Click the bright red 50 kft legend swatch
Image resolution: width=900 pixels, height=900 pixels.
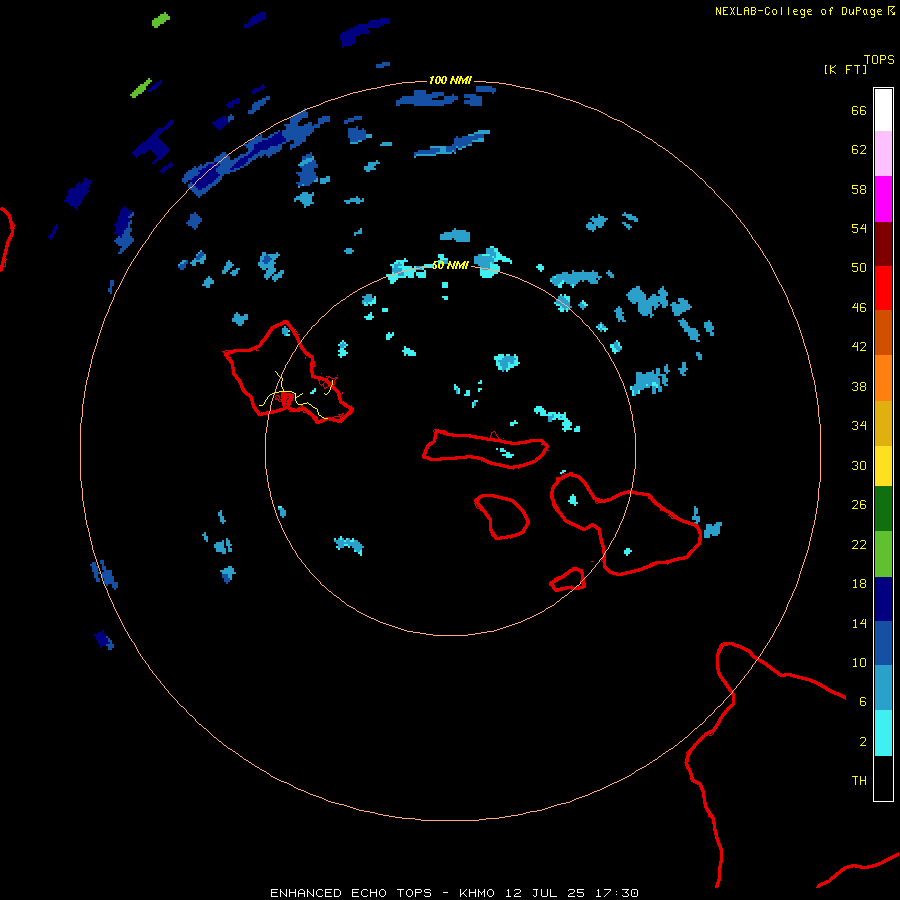point(883,288)
